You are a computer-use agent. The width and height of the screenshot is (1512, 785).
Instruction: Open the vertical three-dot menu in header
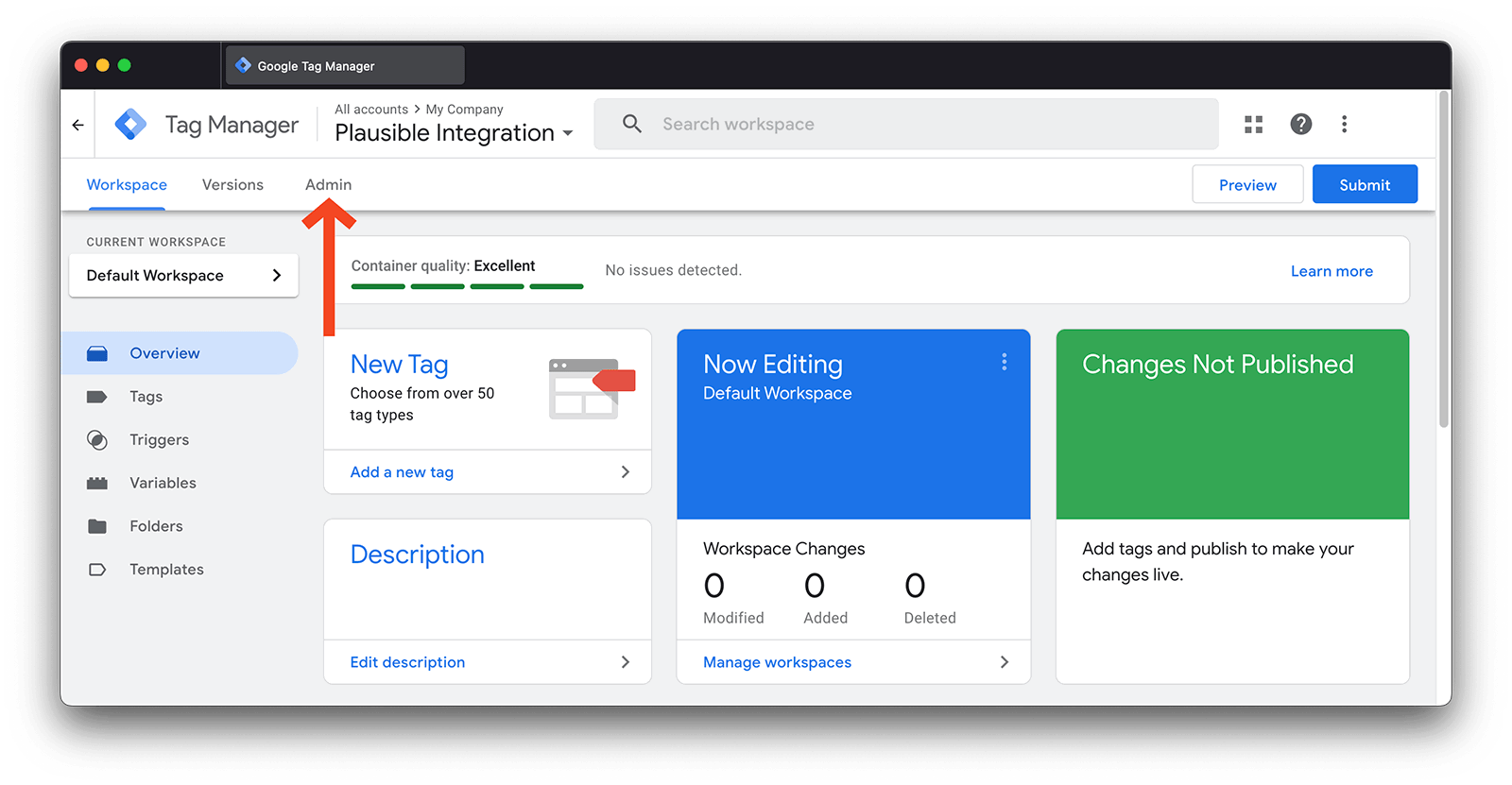[1344, 125]
